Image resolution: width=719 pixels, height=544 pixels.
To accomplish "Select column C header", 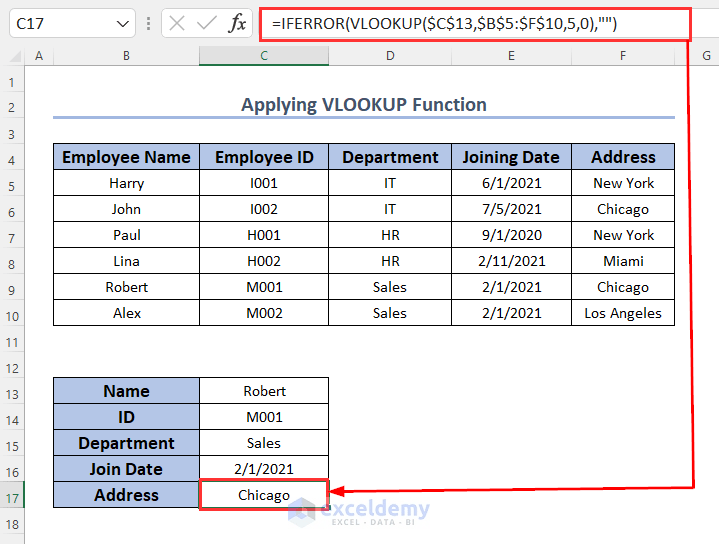I will (264, 56).
